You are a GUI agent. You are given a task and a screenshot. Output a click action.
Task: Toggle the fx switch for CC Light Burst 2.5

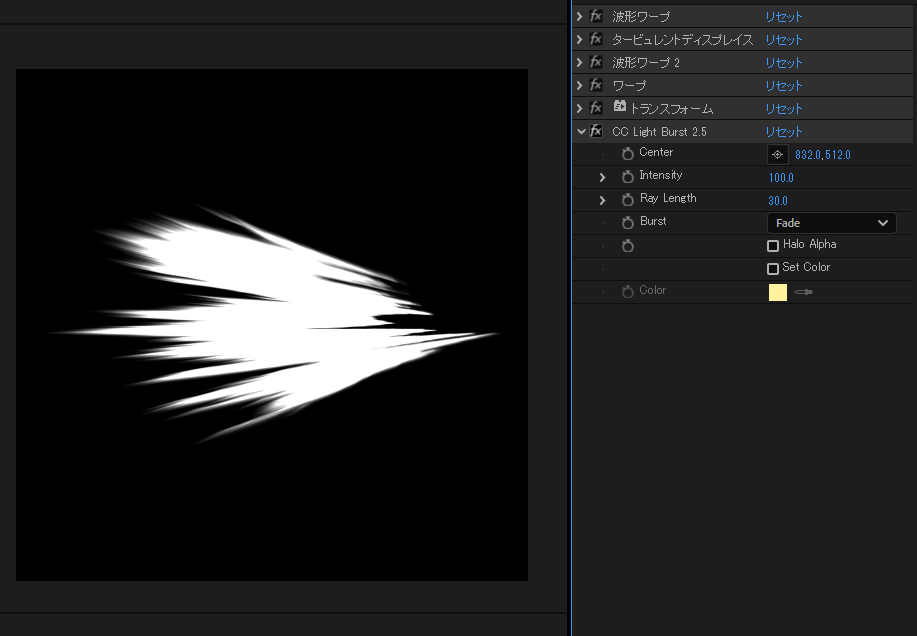596,132
